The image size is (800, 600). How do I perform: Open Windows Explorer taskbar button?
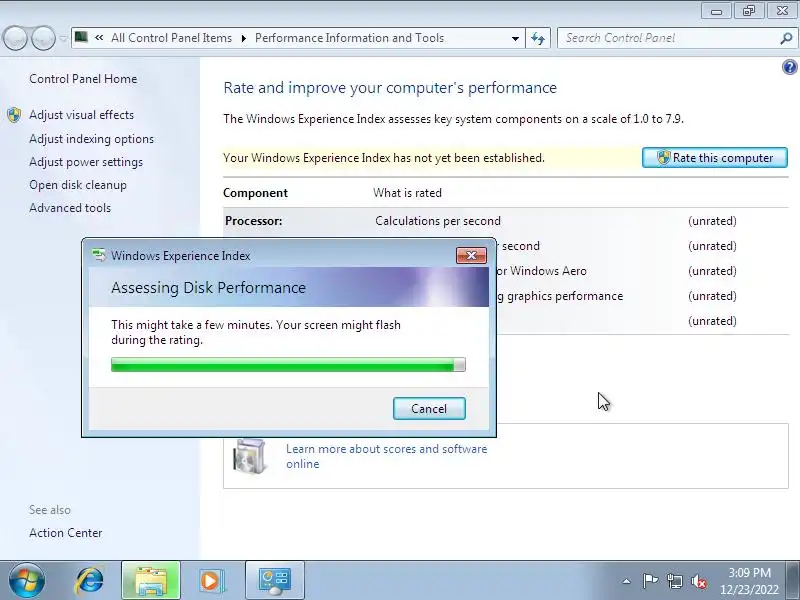click(151, 580)
